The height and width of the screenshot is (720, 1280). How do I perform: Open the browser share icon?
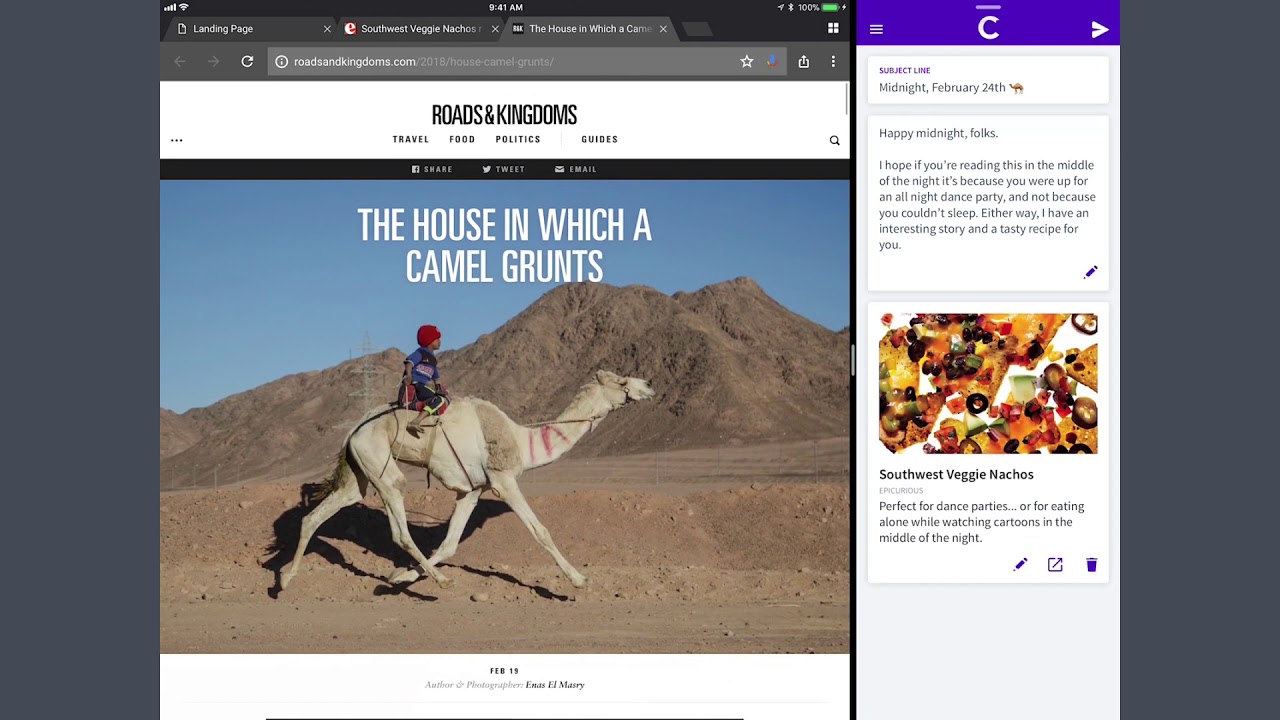point(803,61)
